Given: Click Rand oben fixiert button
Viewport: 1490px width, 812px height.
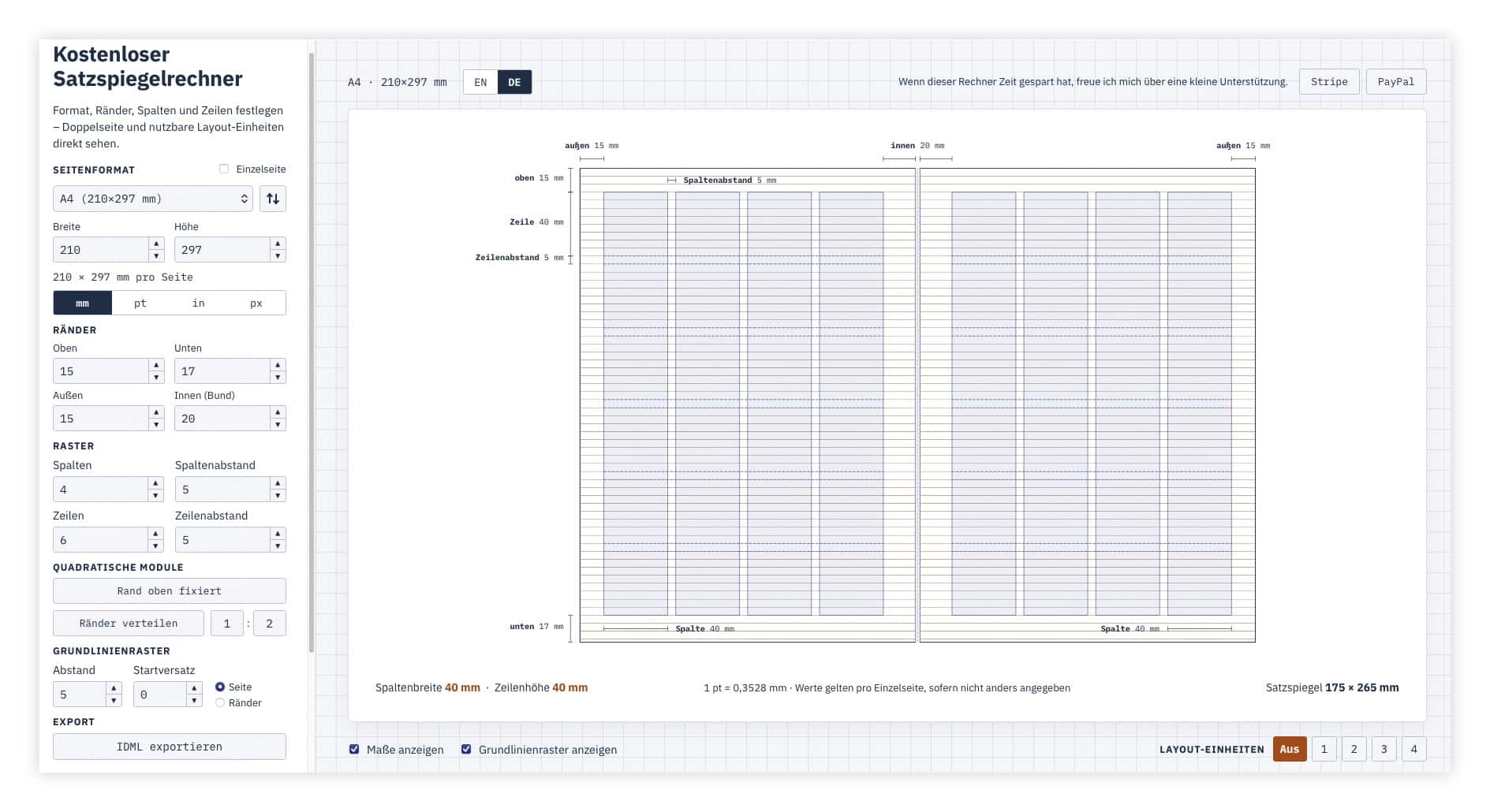Looking at the screenshot, I should tap(170, 591).
